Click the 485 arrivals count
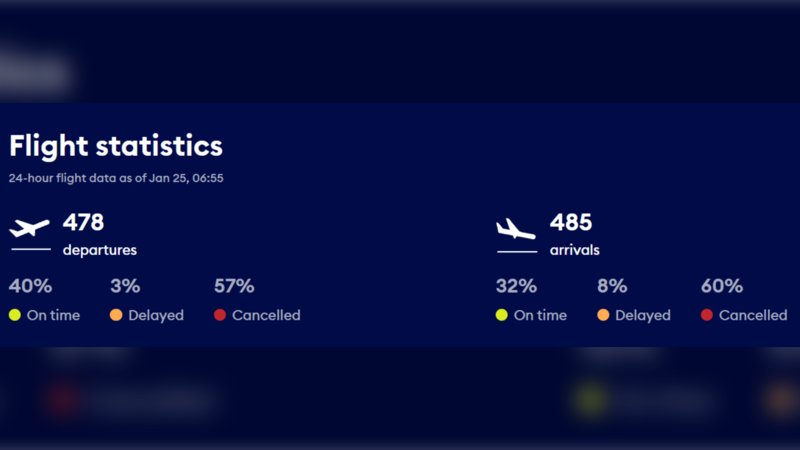Viewport: 800px width, 450px height. (571, 222)
